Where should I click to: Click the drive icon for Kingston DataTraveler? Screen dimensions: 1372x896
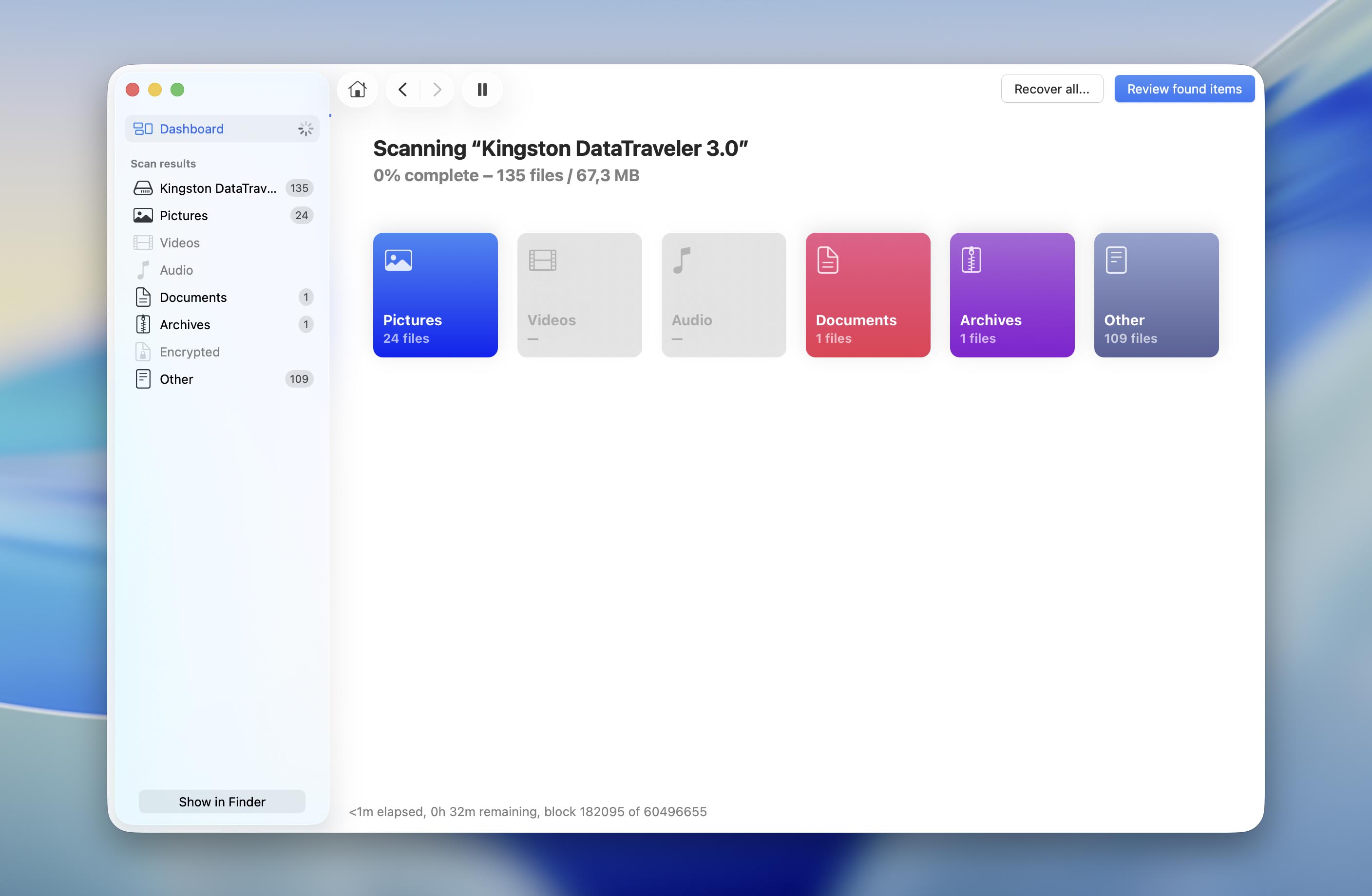pos(143,188)
